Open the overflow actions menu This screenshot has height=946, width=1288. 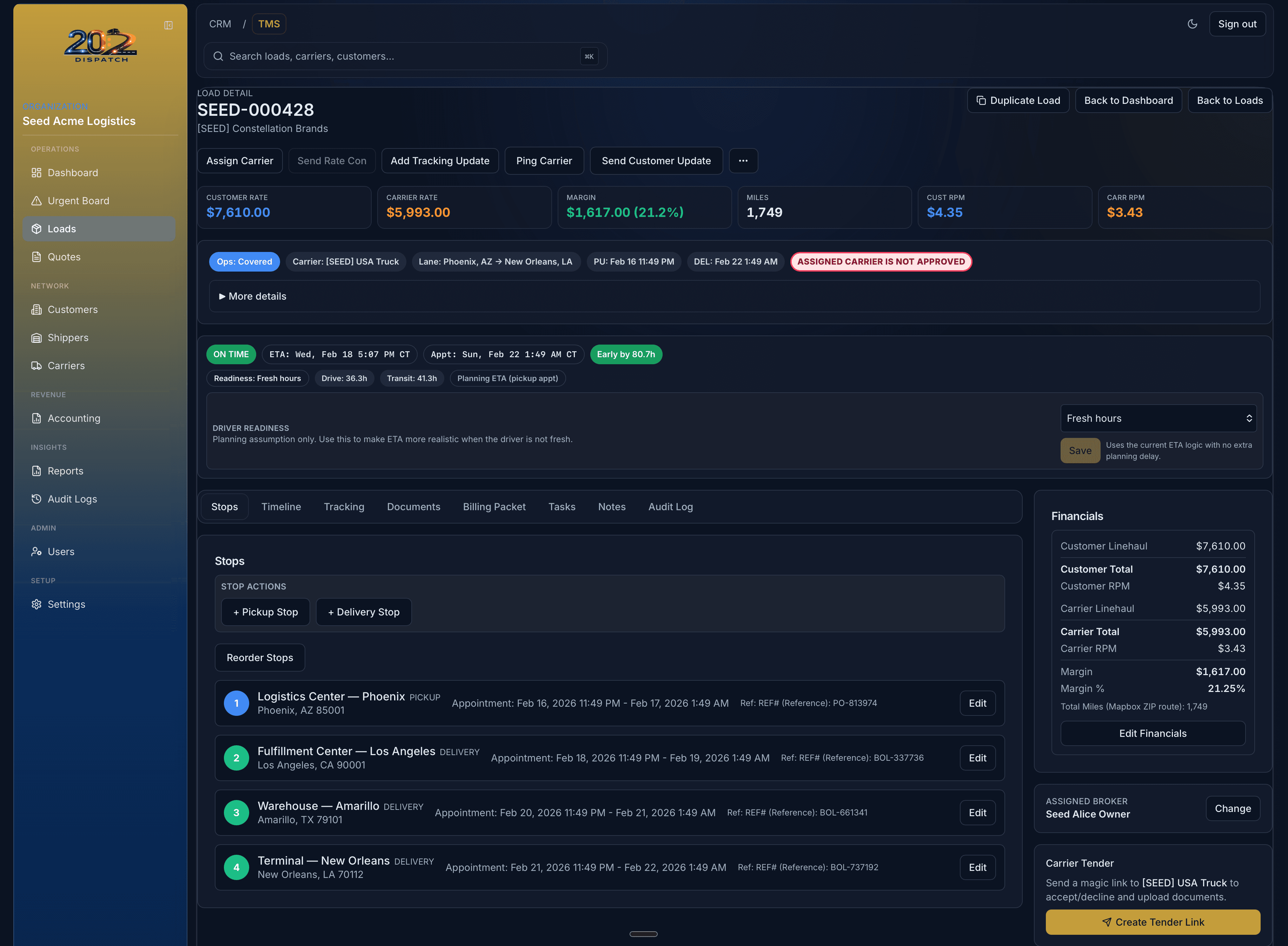click(x=743, y=161)
